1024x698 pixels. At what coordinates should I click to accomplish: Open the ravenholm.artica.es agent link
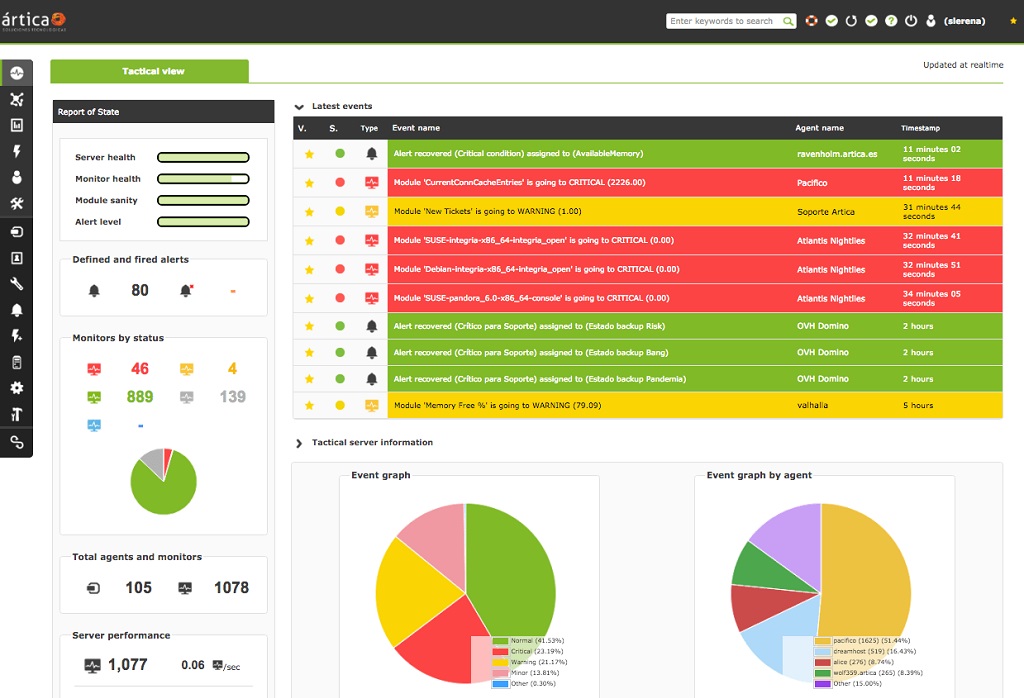(x=837, y=154)
